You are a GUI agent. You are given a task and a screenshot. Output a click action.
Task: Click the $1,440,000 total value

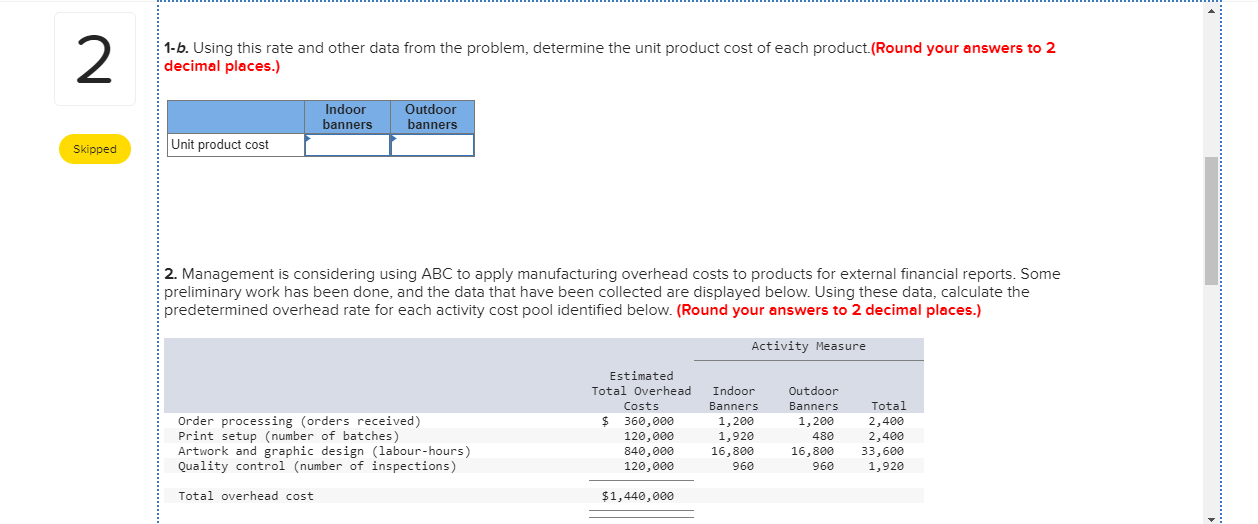click(x=638, y=496)
